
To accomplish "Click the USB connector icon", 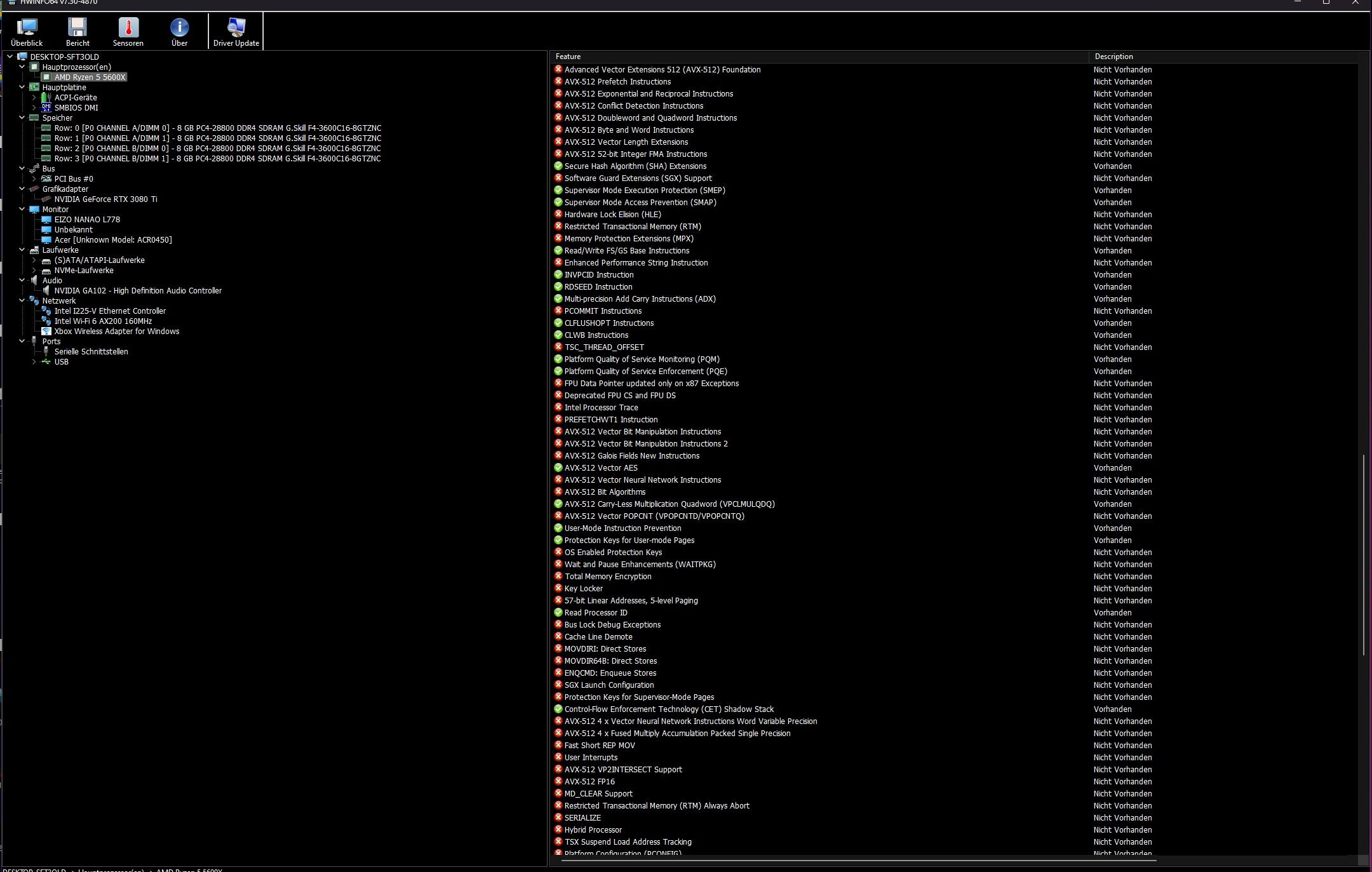I will (46, 361).
